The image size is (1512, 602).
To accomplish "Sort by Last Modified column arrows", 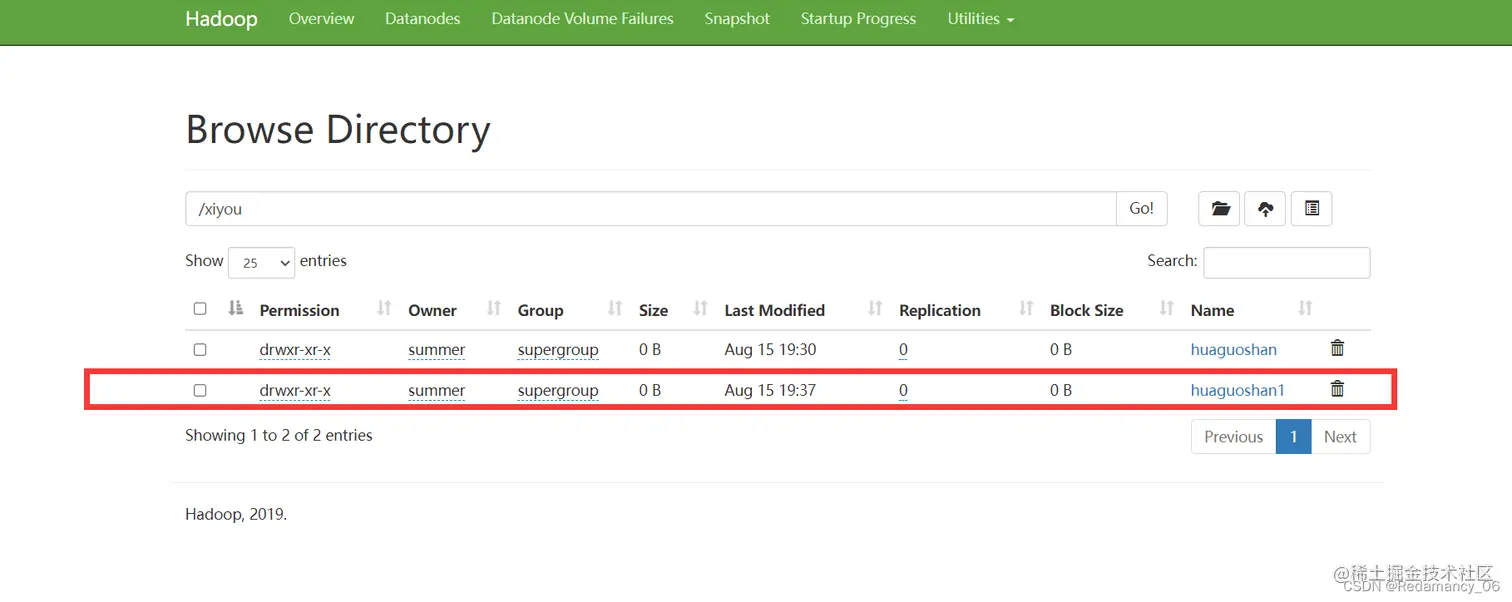I will [875, 309].
